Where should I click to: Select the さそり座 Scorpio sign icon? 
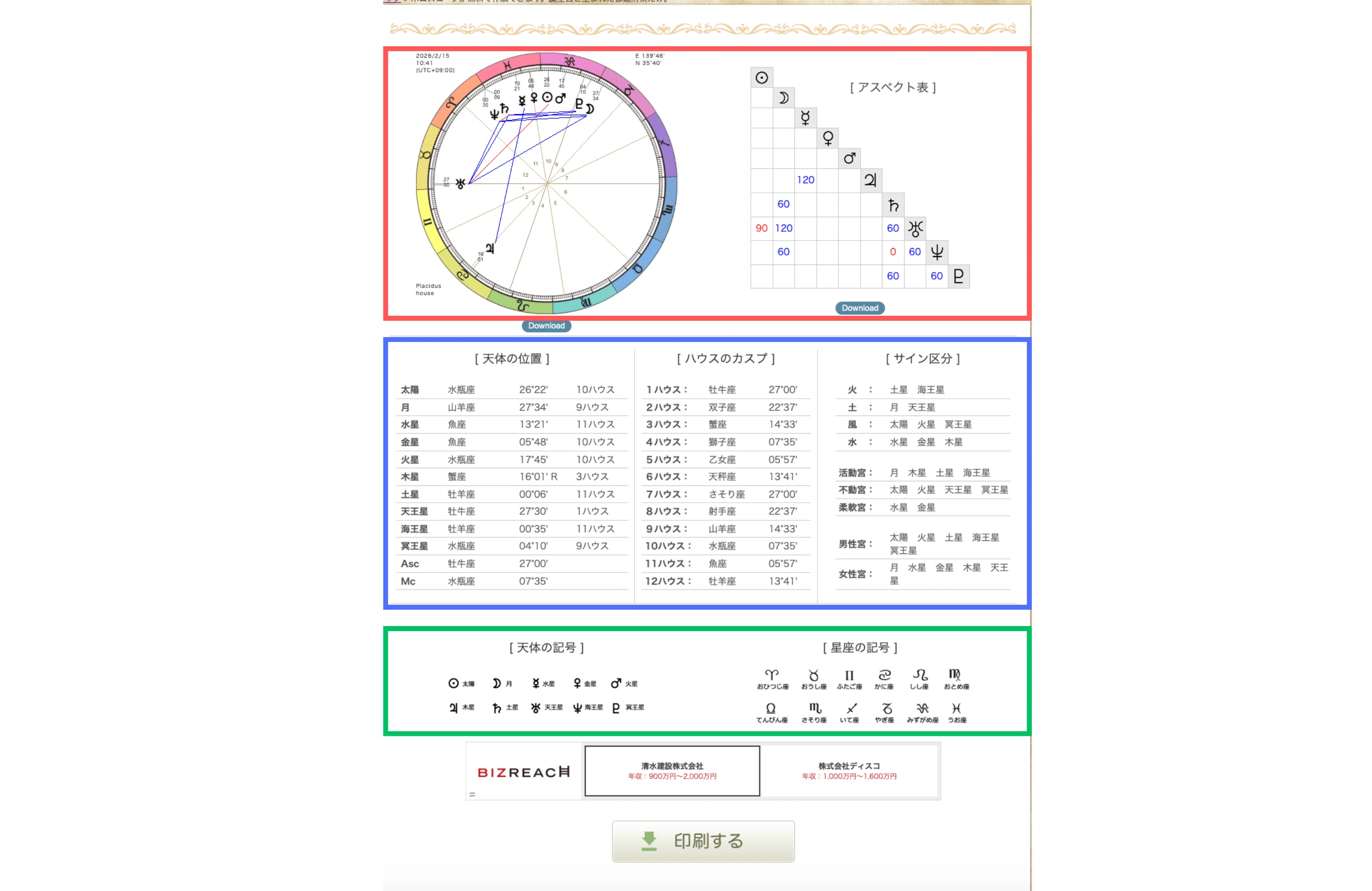coord(814,708)
